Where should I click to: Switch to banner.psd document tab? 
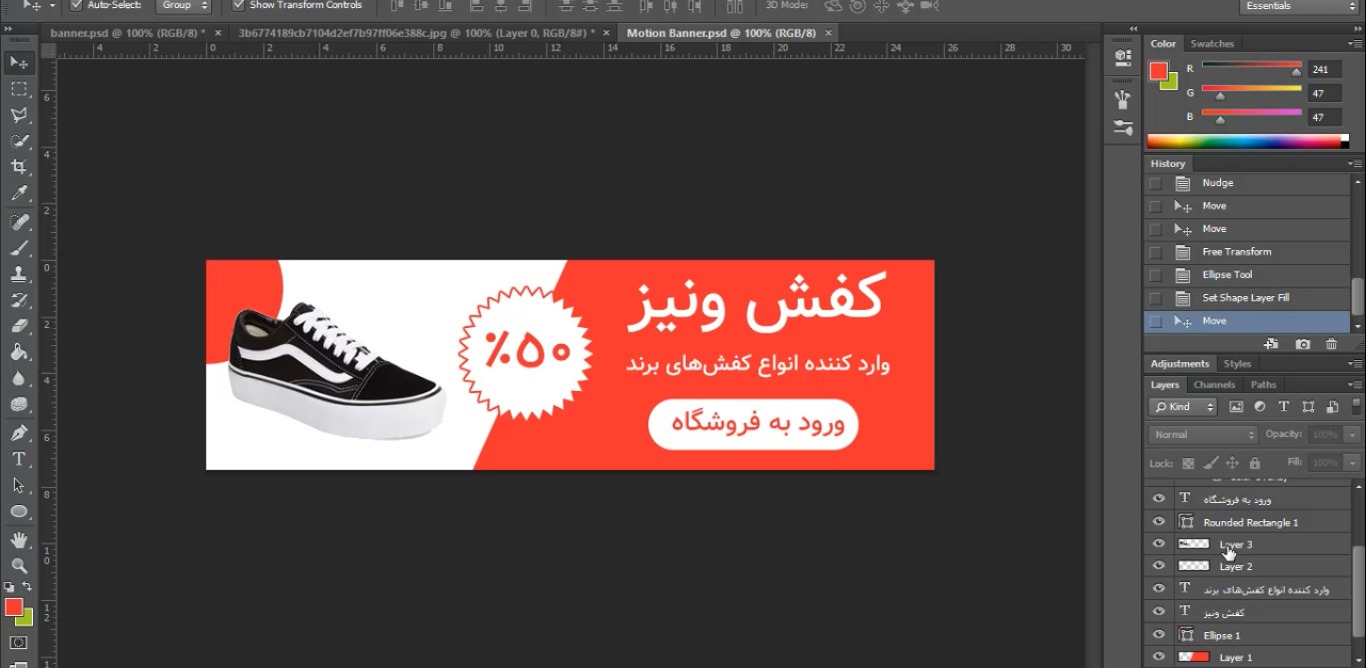128,33
